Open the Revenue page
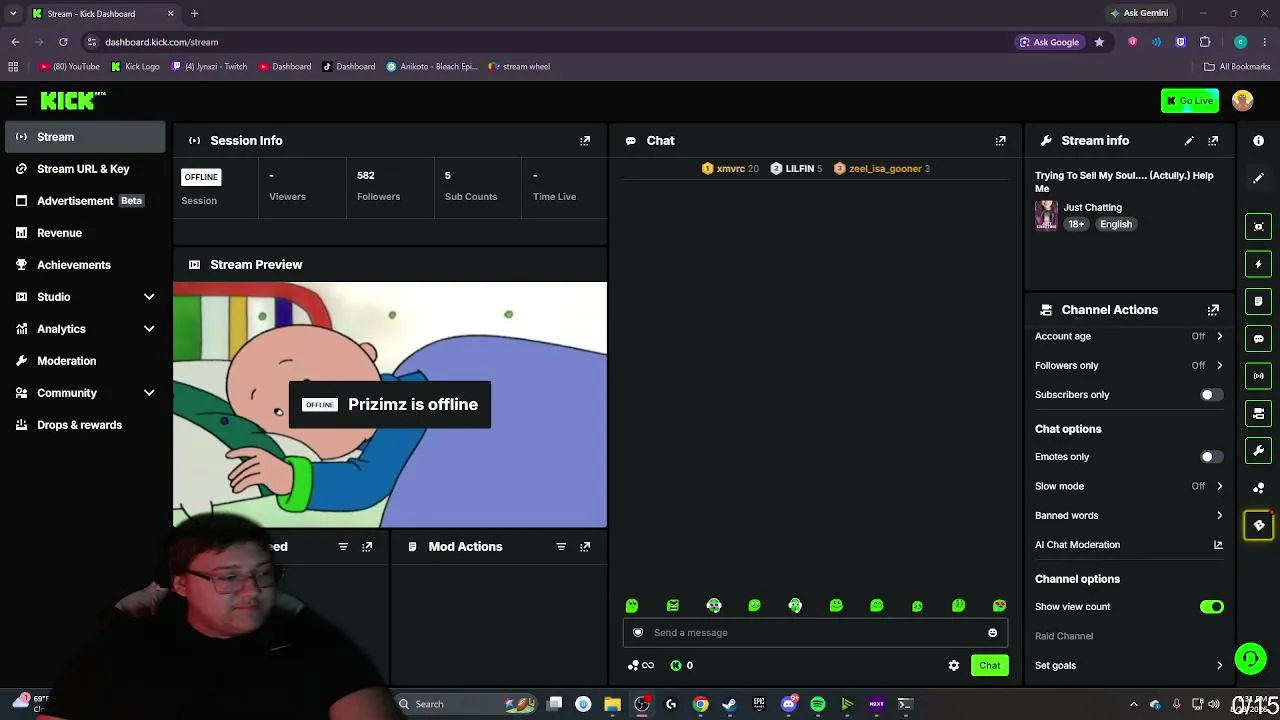Screen dimensions: 1280x720 point(85,233)
